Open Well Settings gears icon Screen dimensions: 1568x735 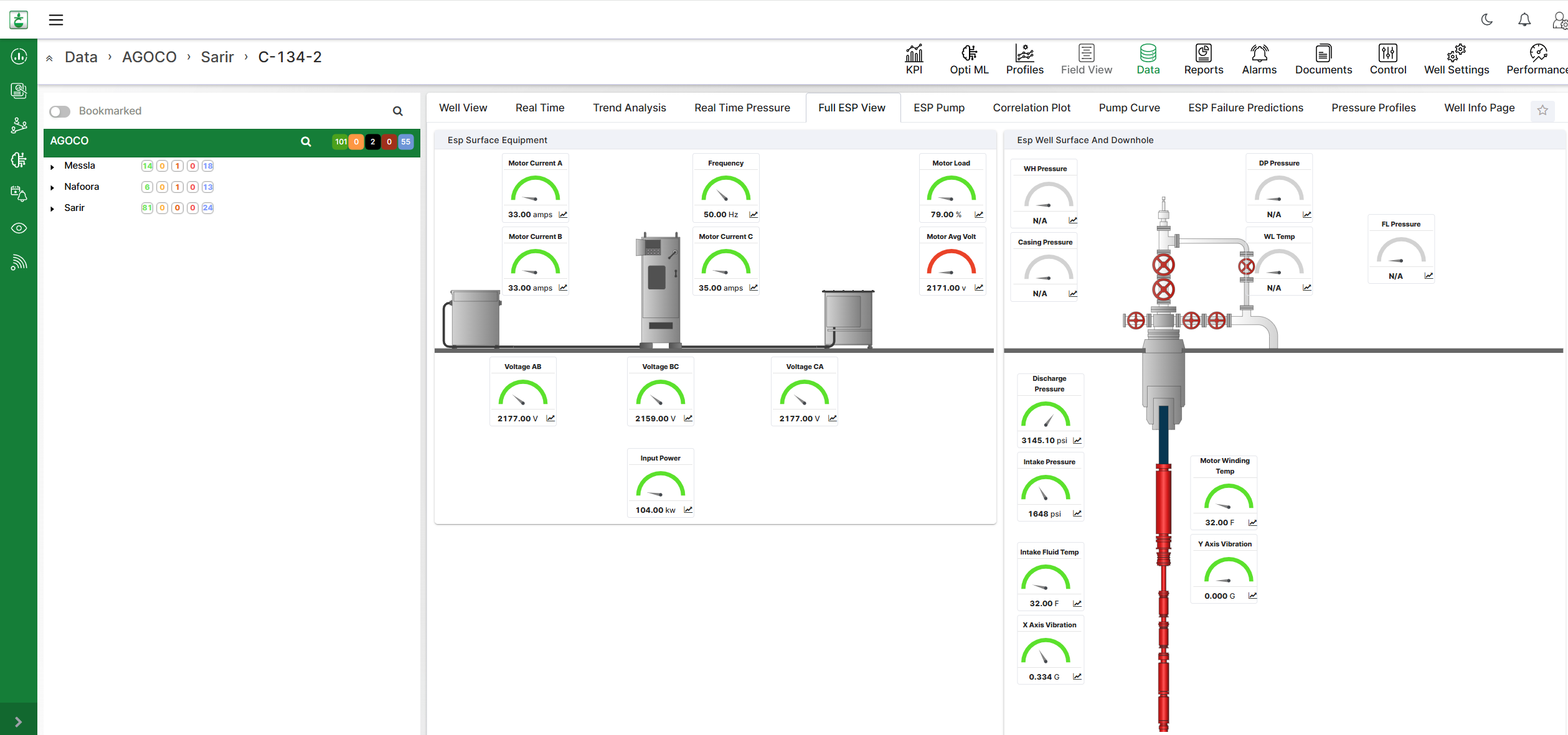1456,54
